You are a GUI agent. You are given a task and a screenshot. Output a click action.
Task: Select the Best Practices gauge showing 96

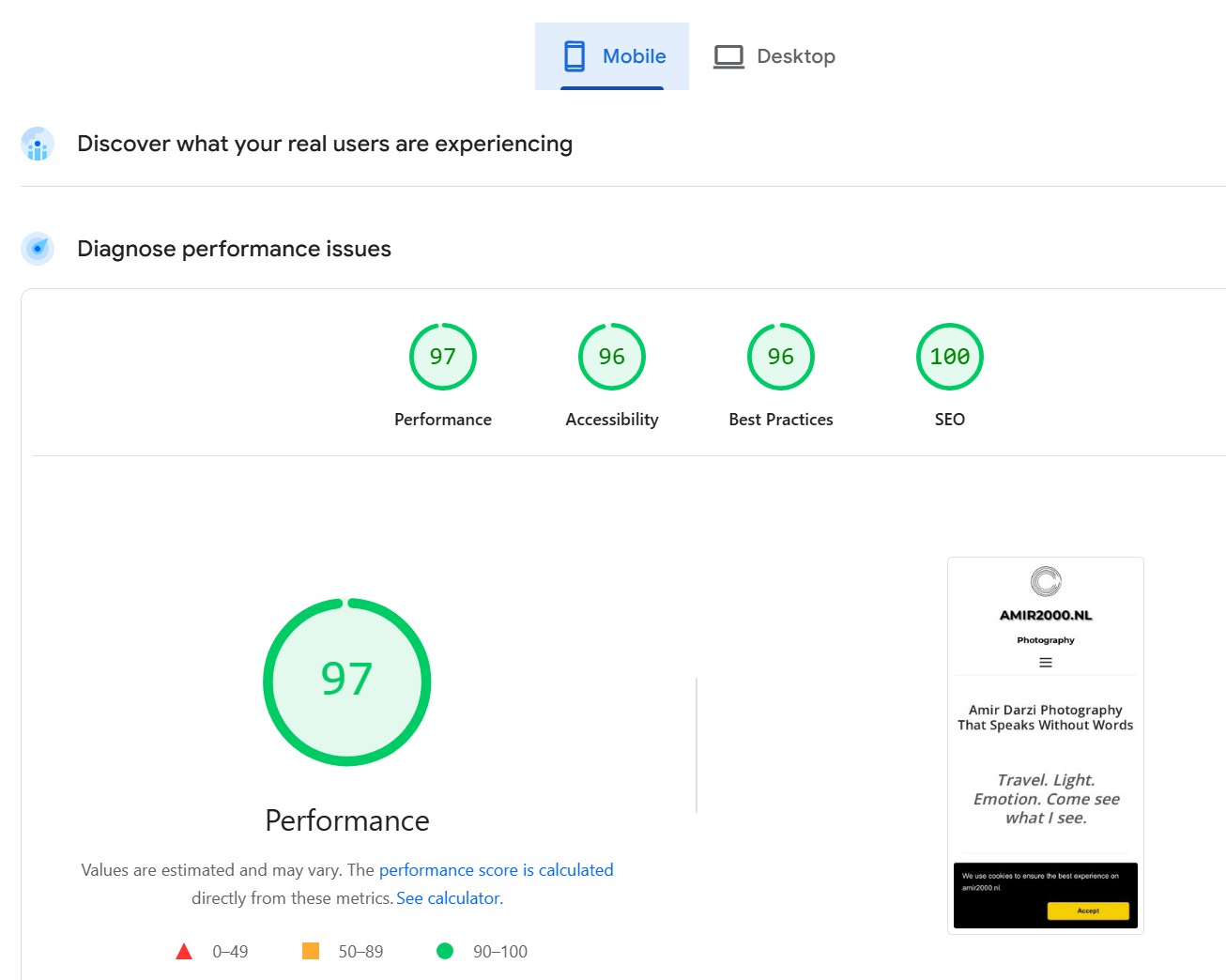(780, 357)
